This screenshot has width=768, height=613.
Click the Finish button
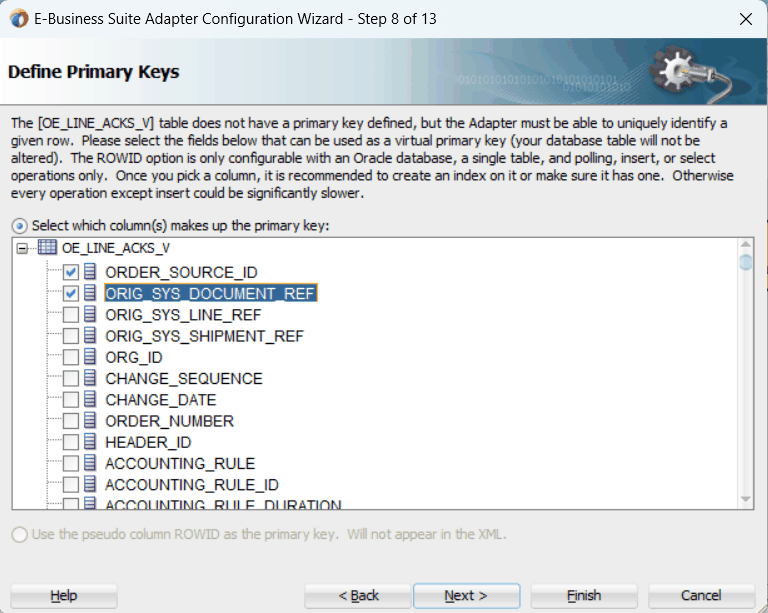pos(584,595)
